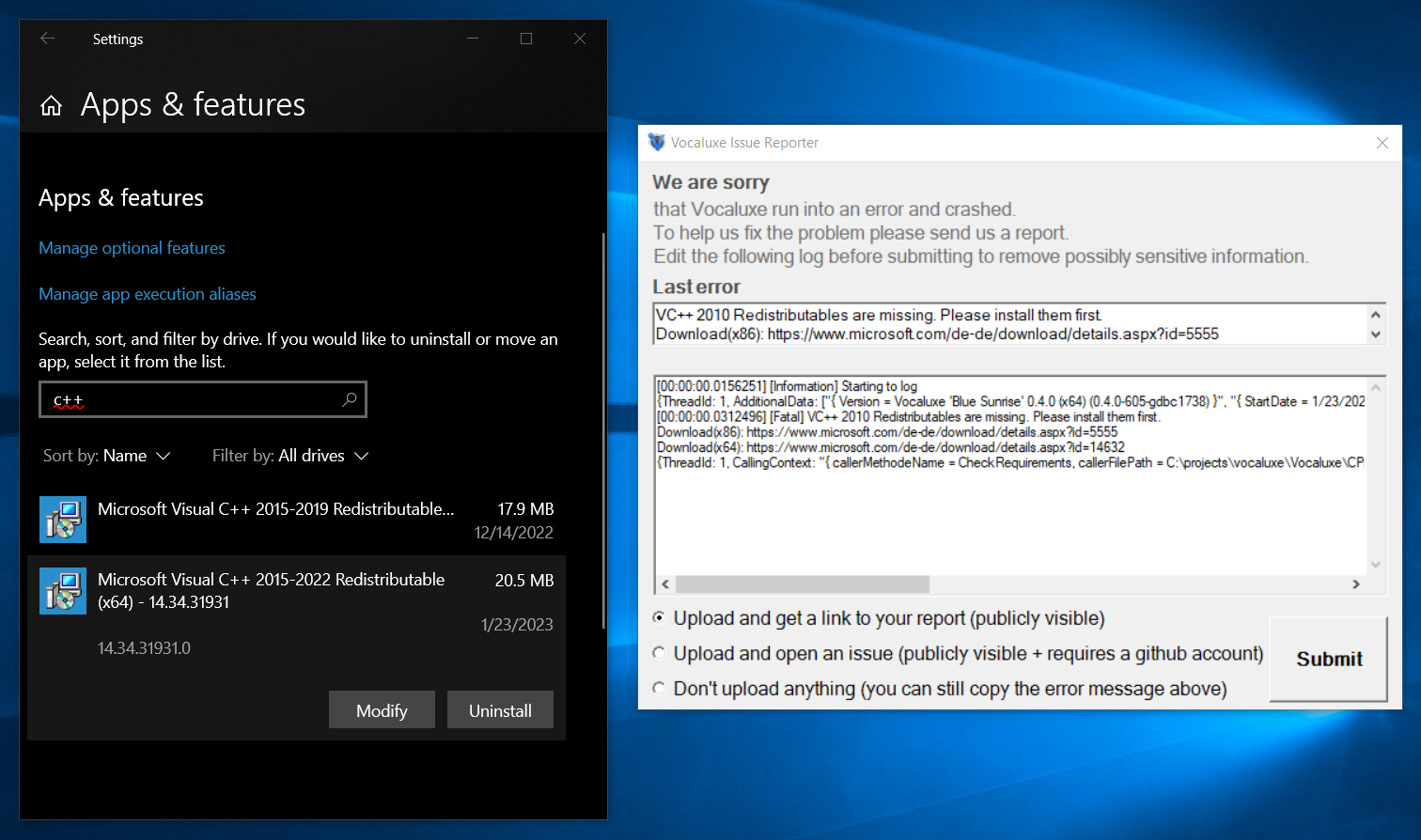Open Manage optional features
The image size is (1421, 840).
coord(132,247)
